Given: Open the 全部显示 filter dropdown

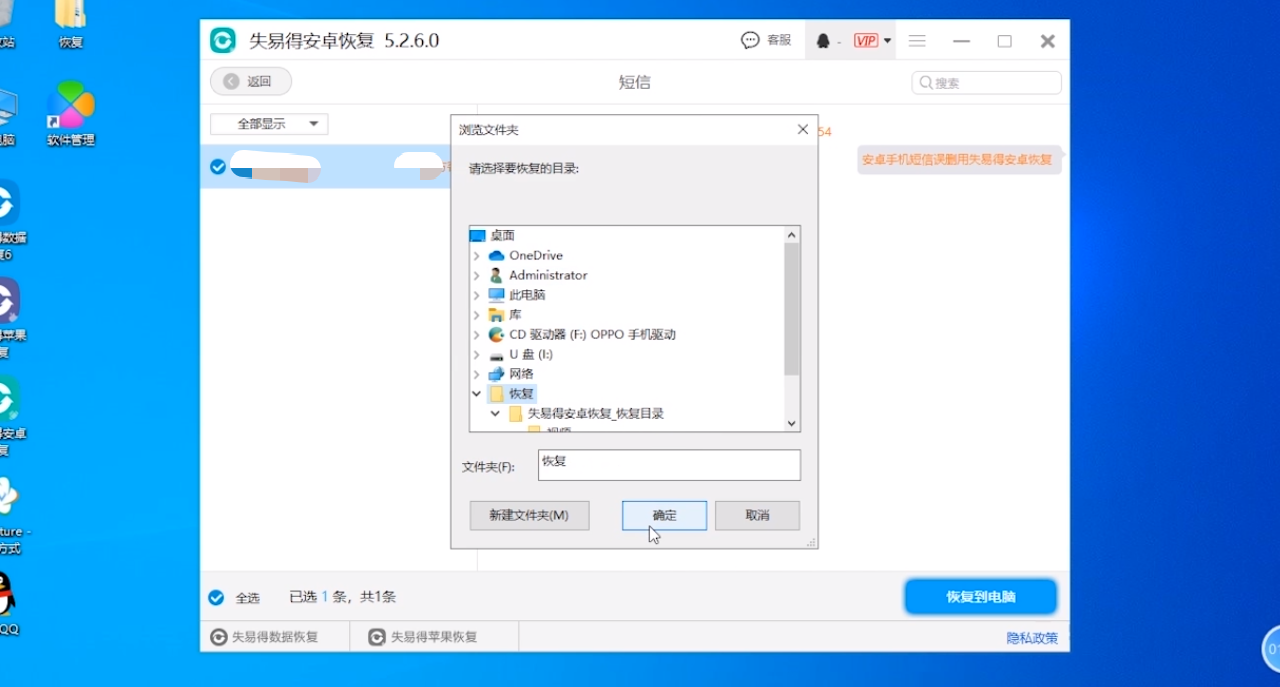Looking at the screenshot, I should (269, 124).
